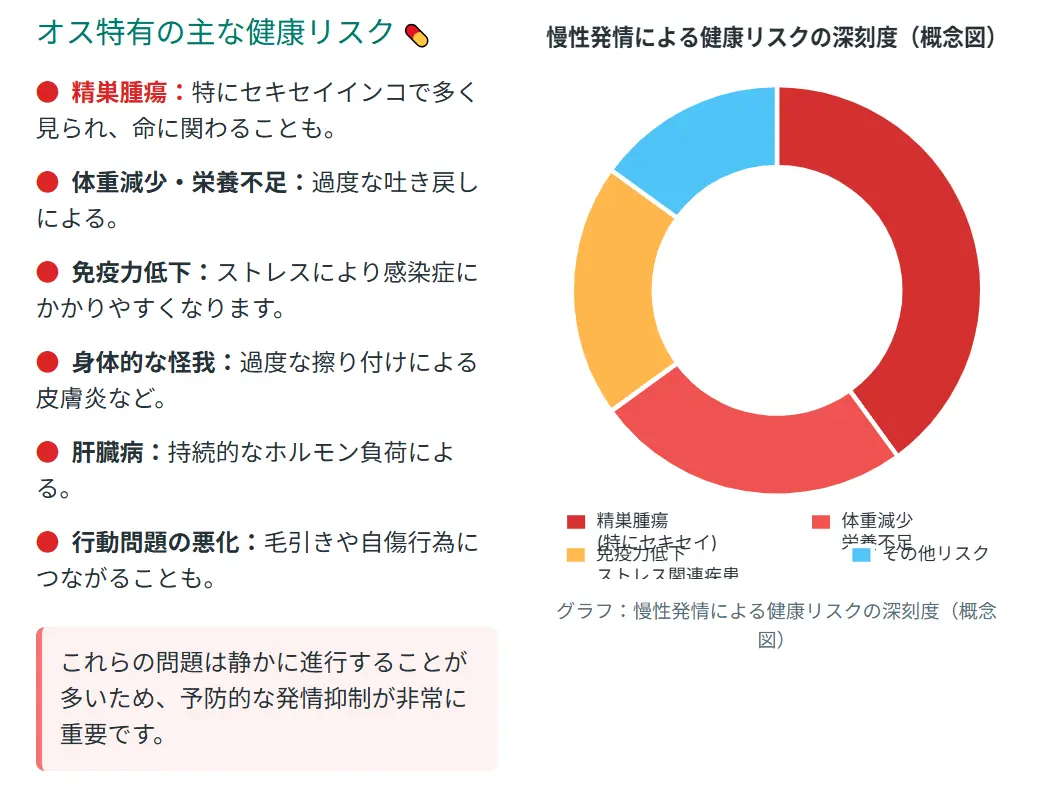Image resolution: width=1045 pixels, height=798 pixels.
Task: Click the pink note box about 発情抑制
Action: (267, 699)
